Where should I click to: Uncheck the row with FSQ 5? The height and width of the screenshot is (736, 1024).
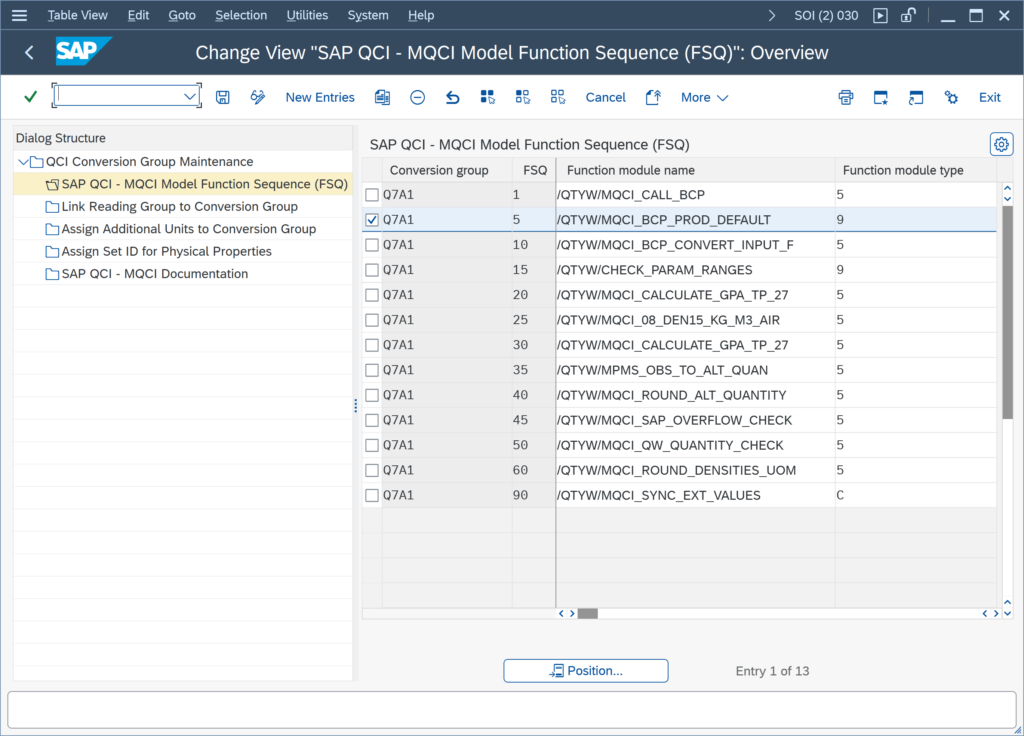click(372, 219)
